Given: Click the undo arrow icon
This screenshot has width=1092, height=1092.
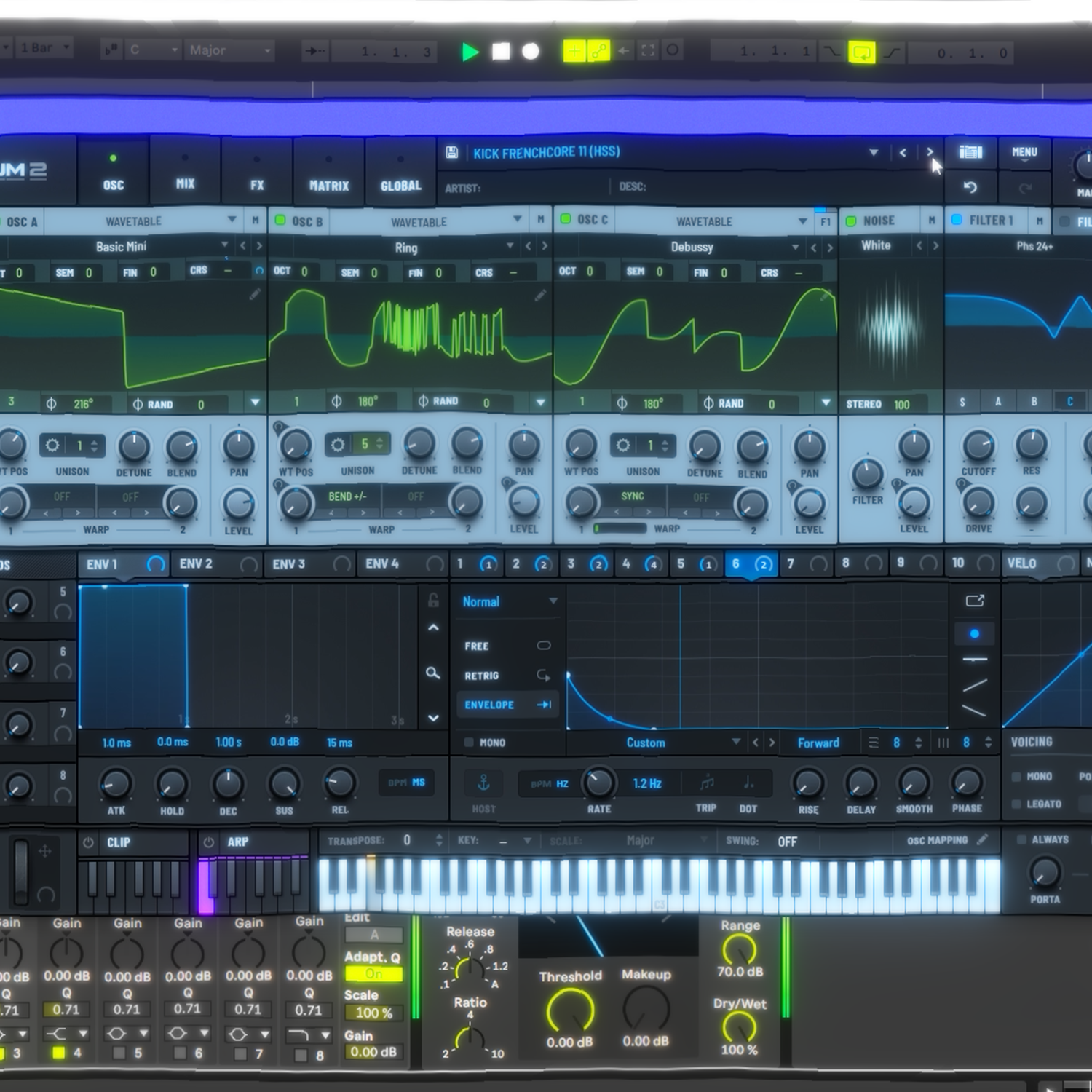Looking at the screenshot, I should pos(970,188).
